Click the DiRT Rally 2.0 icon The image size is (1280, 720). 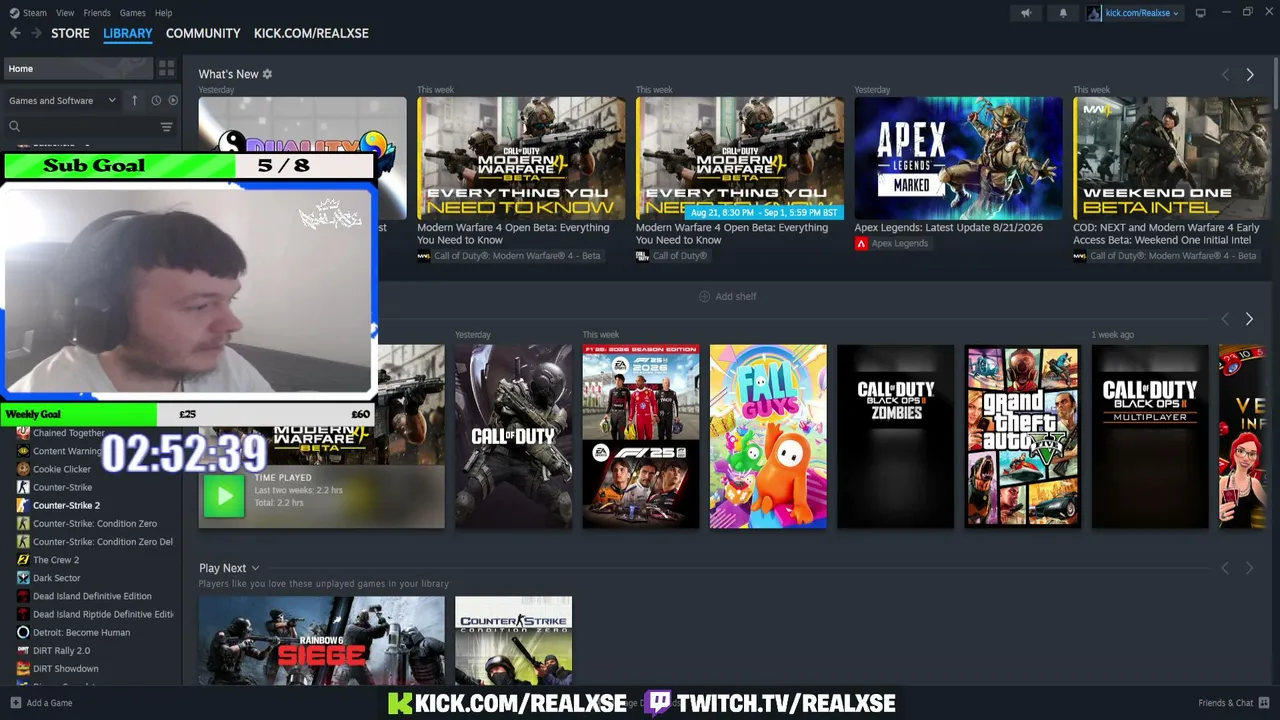tap(23, 650)
